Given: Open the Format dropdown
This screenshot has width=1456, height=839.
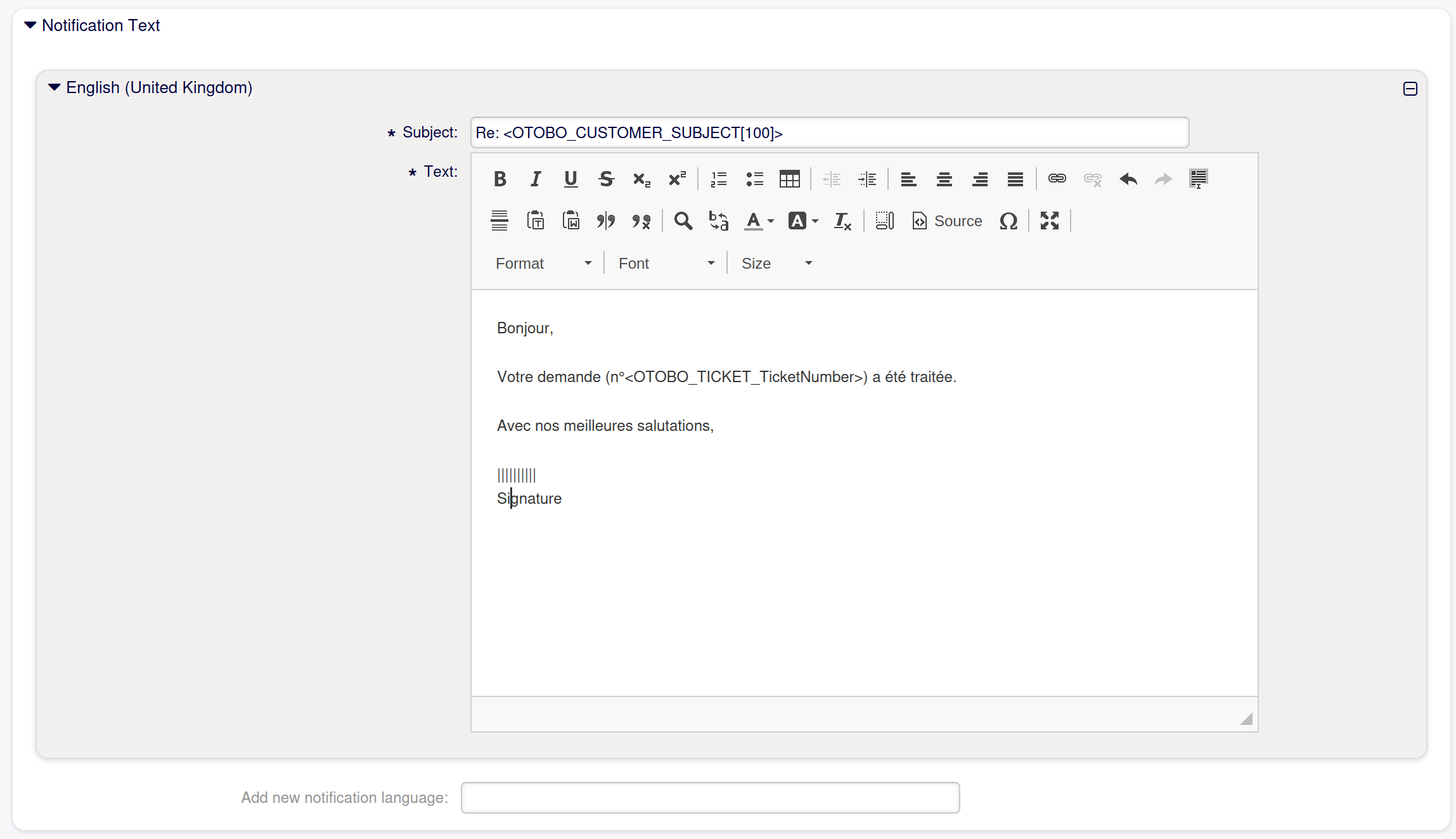Looking at the screenshot, I should pos(543,264).
